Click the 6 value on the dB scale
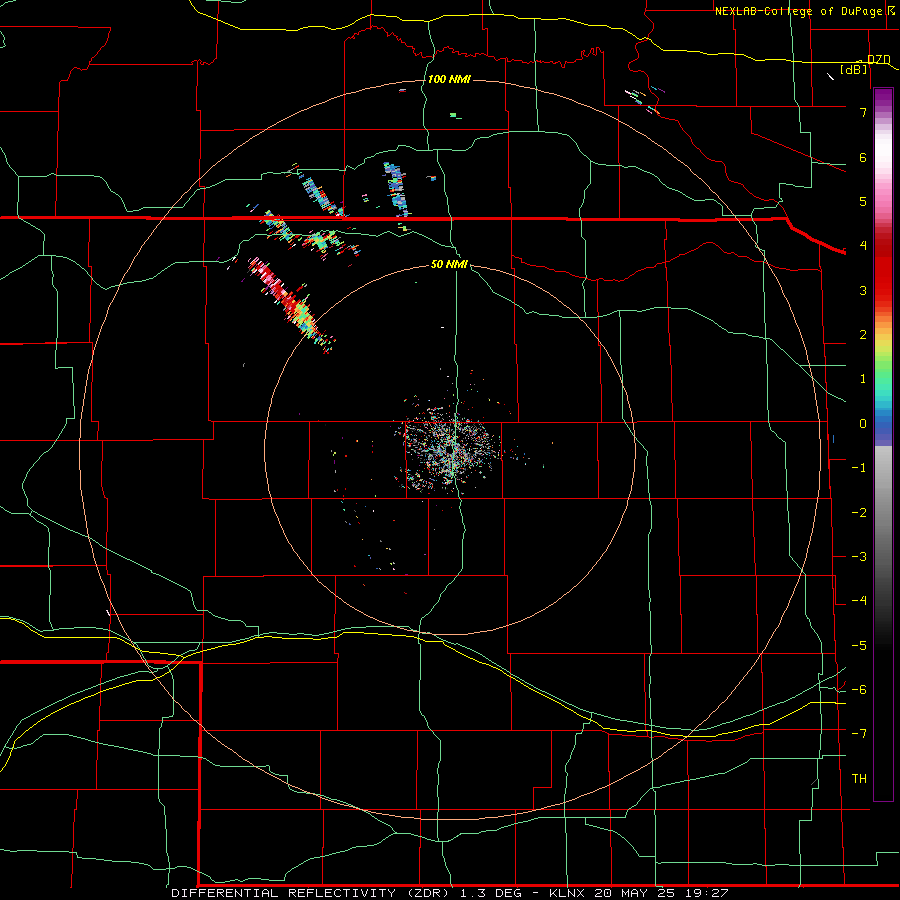This screenshot has height=900, width=900. coord(863,157)
